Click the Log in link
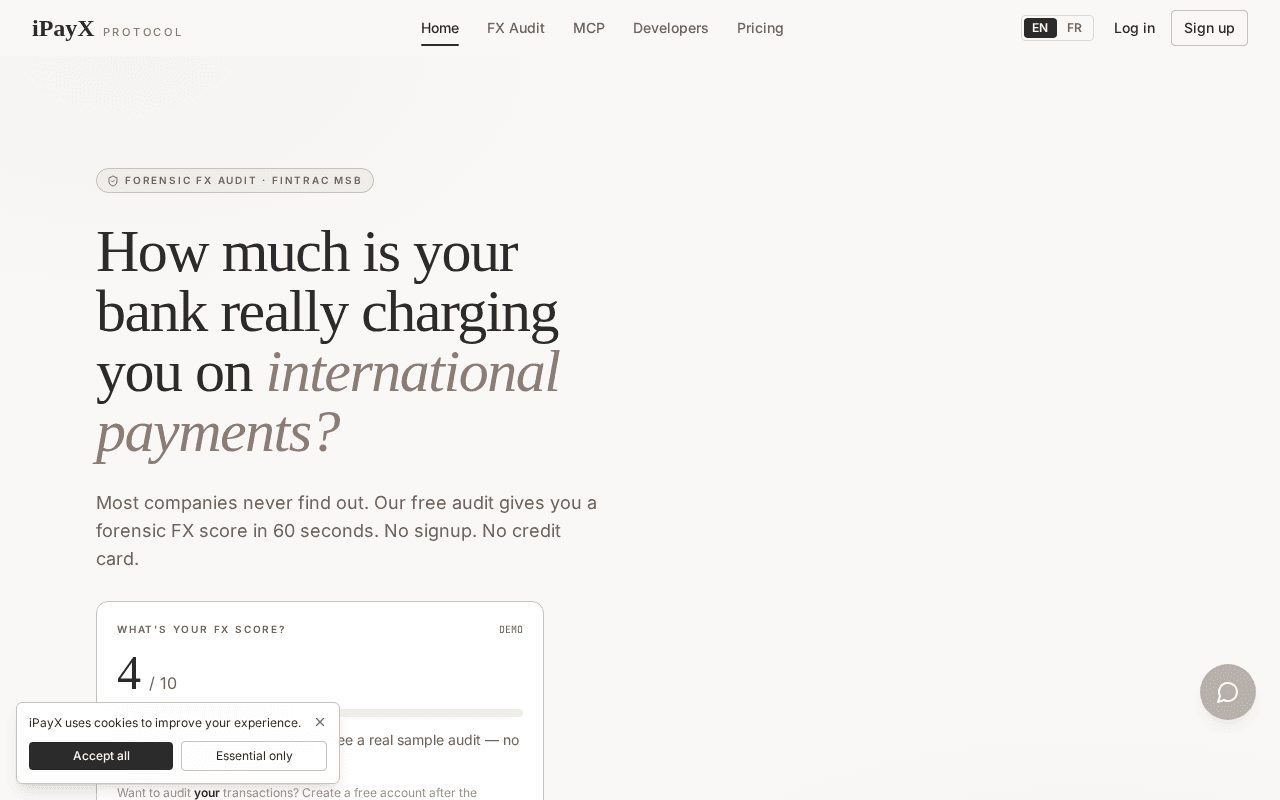 tap(1134, 28)
